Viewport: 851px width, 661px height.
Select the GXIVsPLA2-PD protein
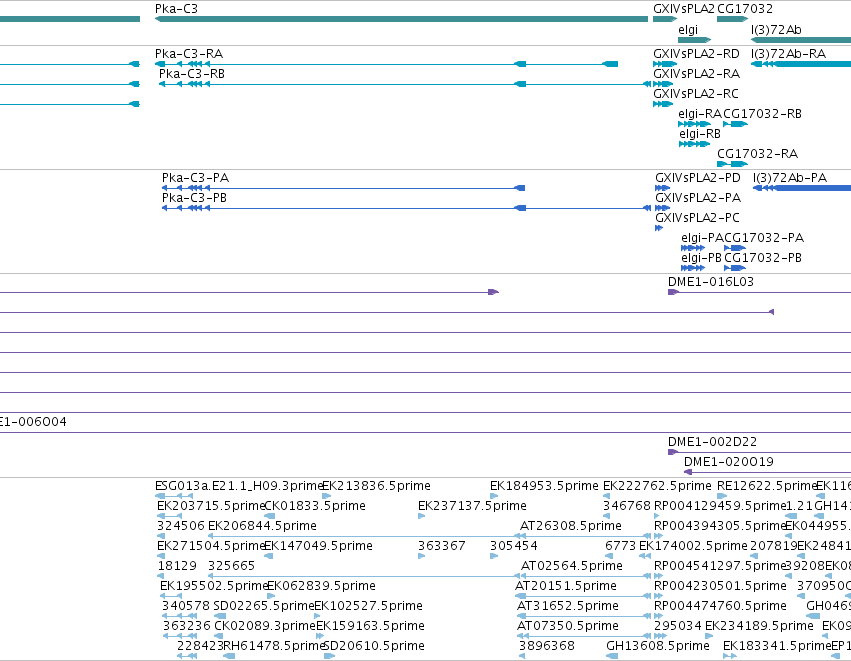coord(662,188)
